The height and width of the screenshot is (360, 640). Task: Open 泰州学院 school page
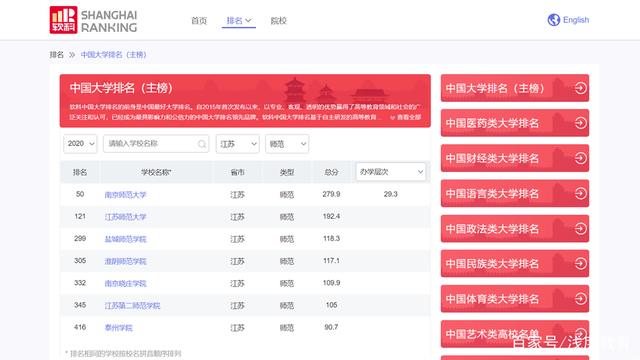[118, 328]
